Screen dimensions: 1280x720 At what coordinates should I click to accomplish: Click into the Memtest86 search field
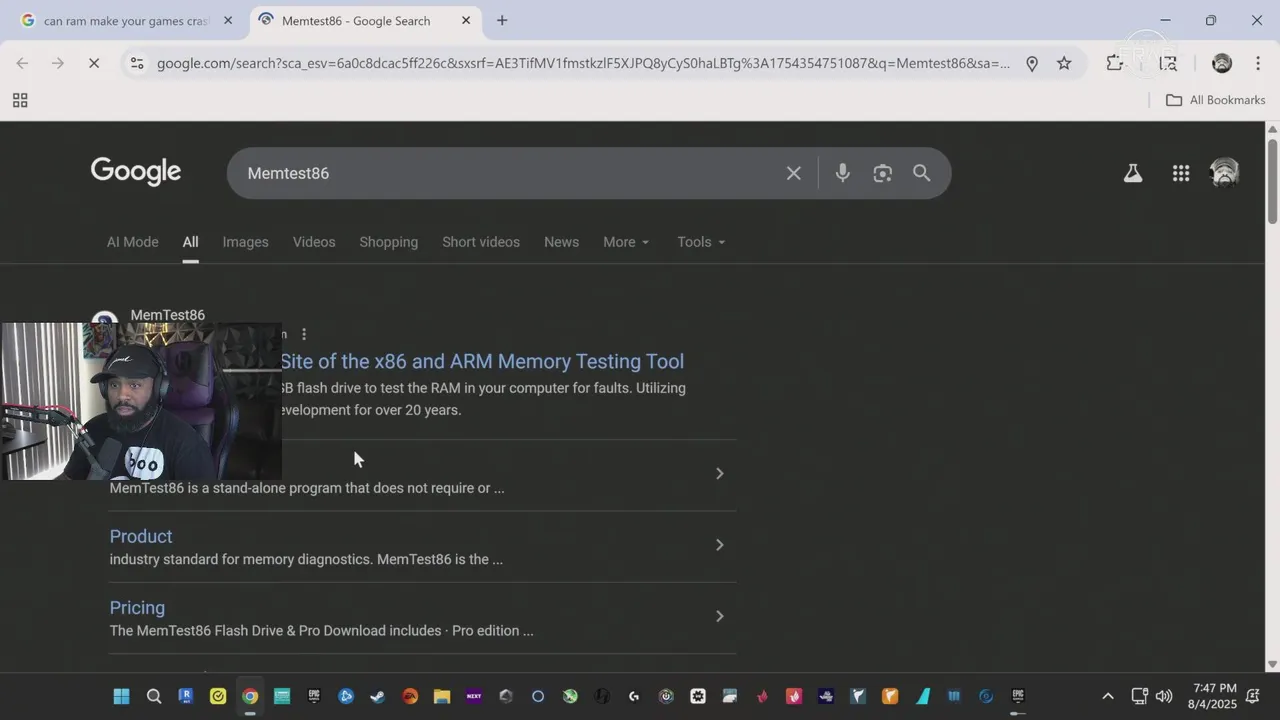tap(510, 173)
